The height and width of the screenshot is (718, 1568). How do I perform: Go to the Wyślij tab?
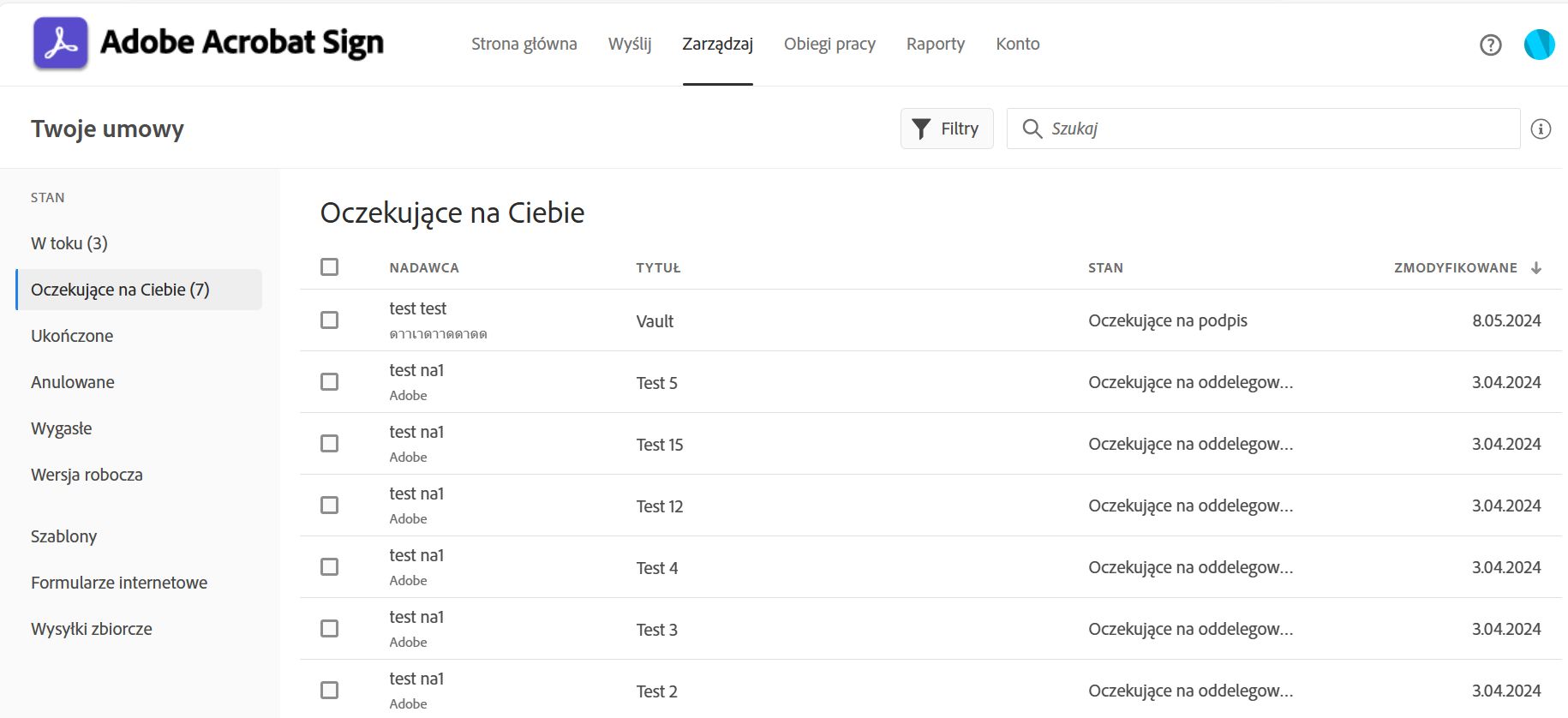[x=630, y=44]
